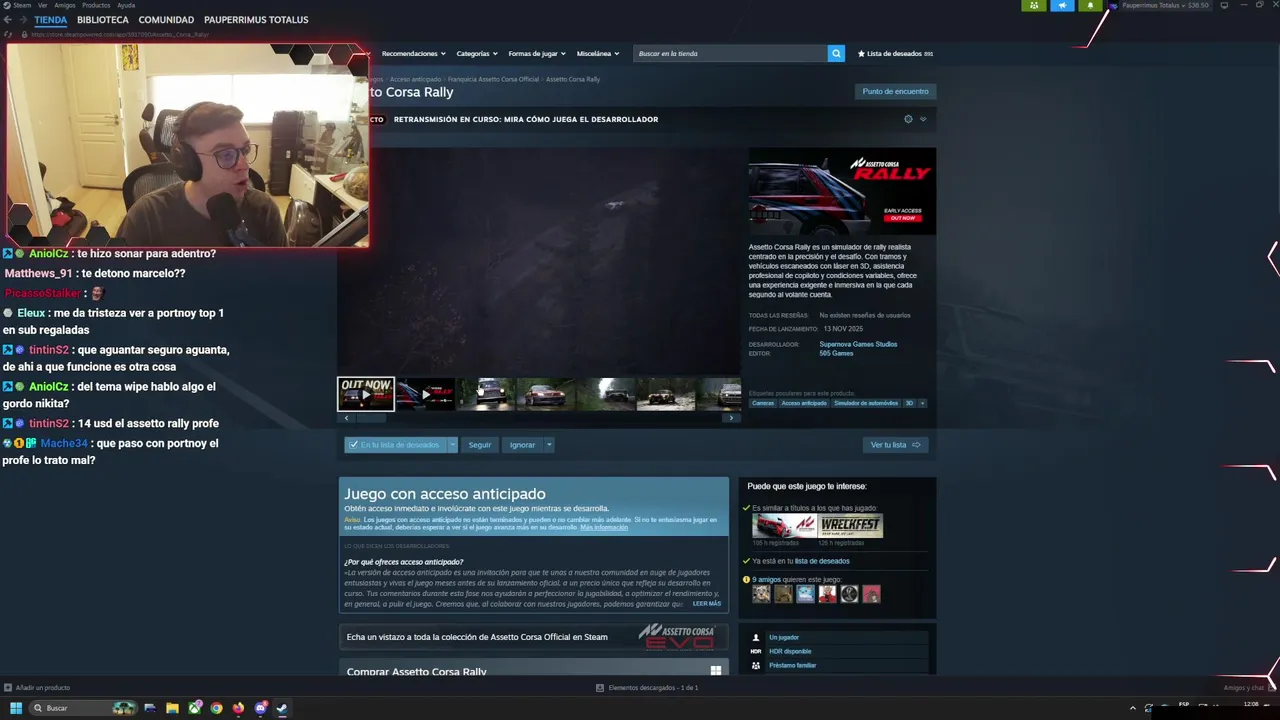Viewport: 1280px width, 720px height.
Task: Click the Big Picture mode monitor icon
Action: point(1224,5)
